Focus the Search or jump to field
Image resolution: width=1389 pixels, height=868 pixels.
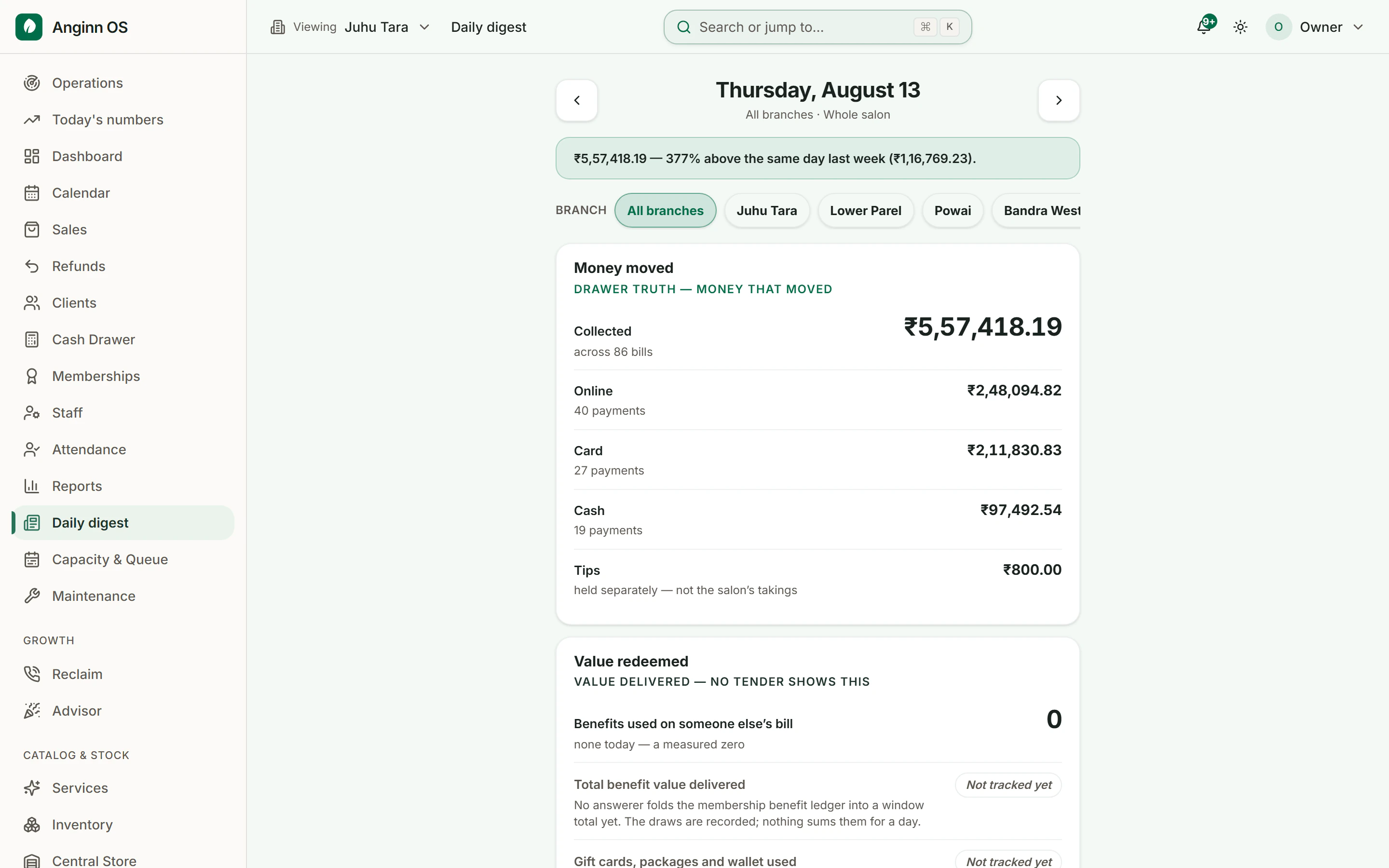pyautogui.click(x=817, y=27)
